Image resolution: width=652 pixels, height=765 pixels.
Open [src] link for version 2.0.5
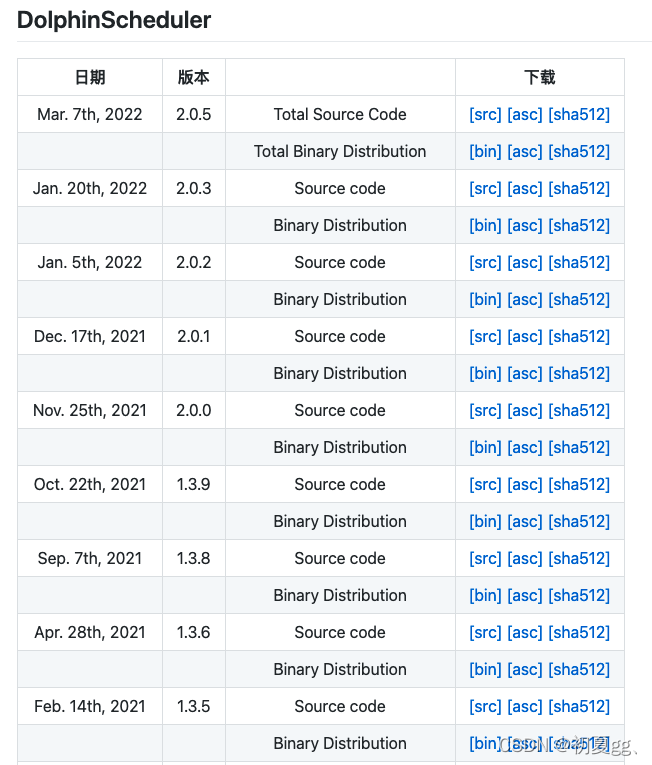tap(485, 114)
